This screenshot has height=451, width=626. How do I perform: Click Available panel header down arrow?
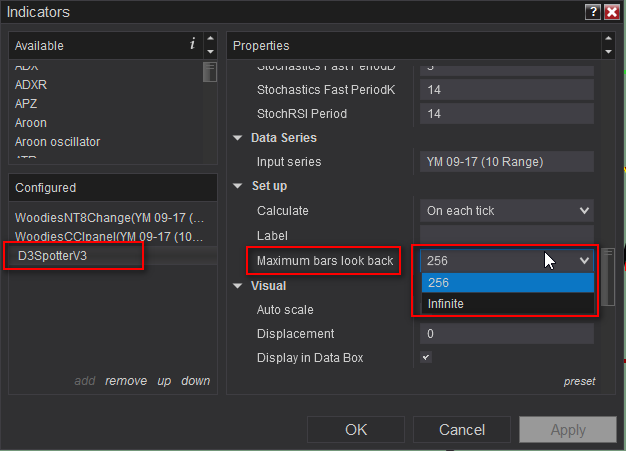click(210, 51)
